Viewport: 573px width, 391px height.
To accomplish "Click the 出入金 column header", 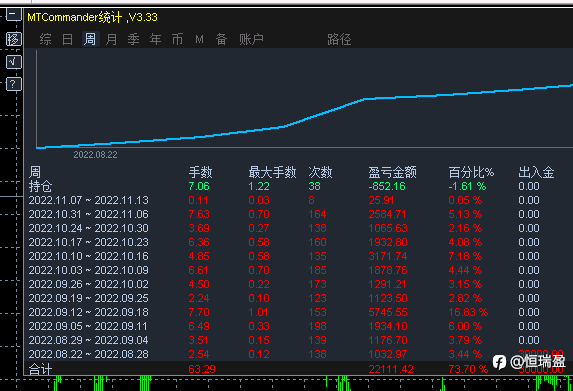I will (536, 172).
